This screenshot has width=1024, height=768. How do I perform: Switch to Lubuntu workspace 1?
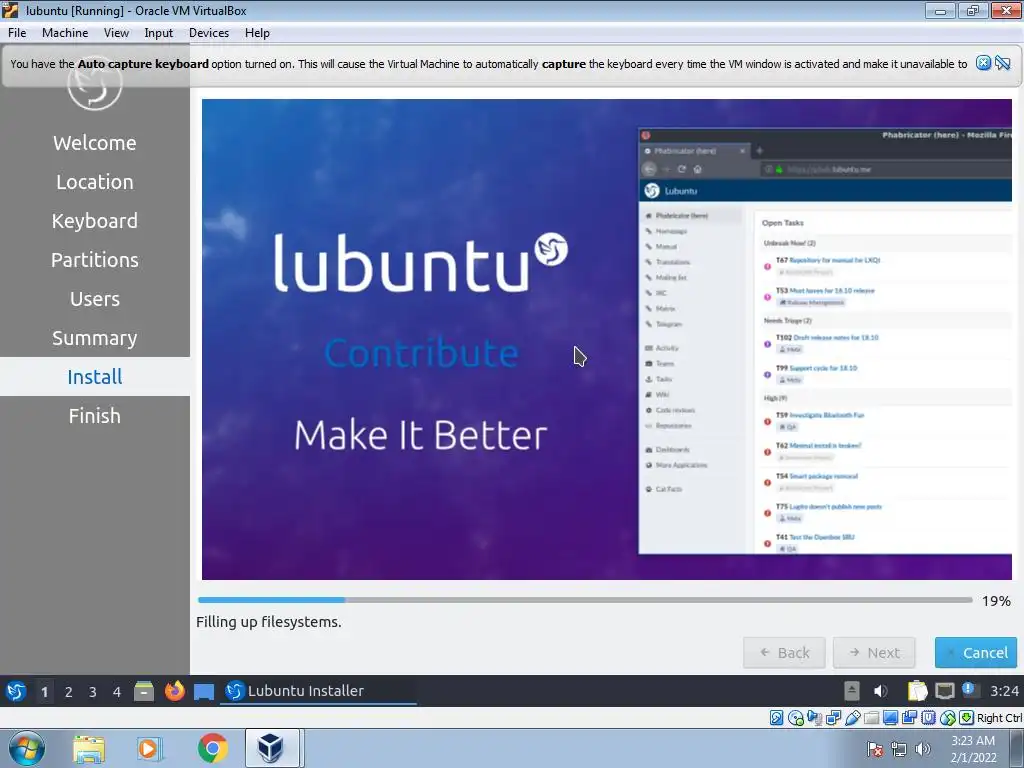click(44, 692)
